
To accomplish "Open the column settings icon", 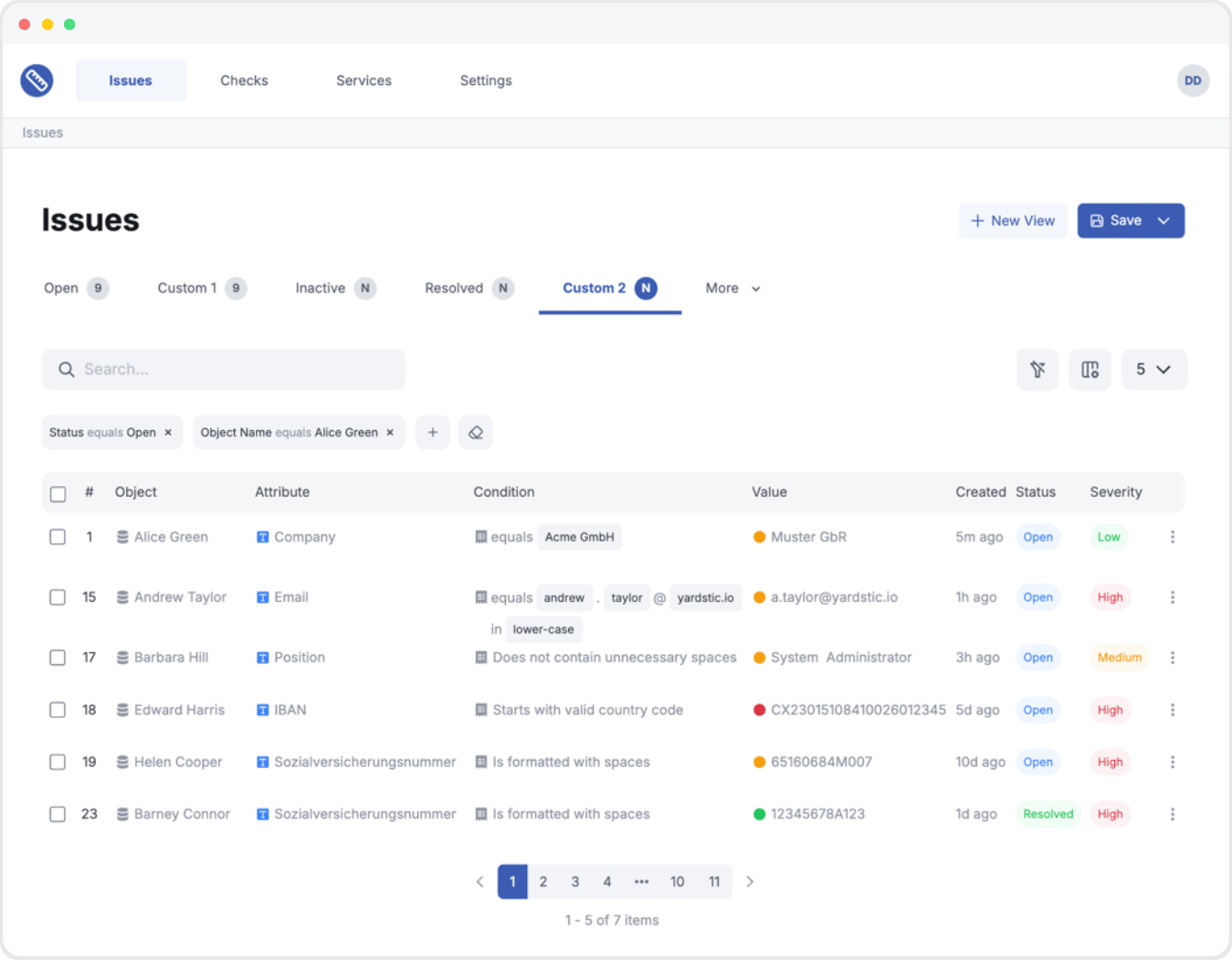I will [x=1090, y=369].
